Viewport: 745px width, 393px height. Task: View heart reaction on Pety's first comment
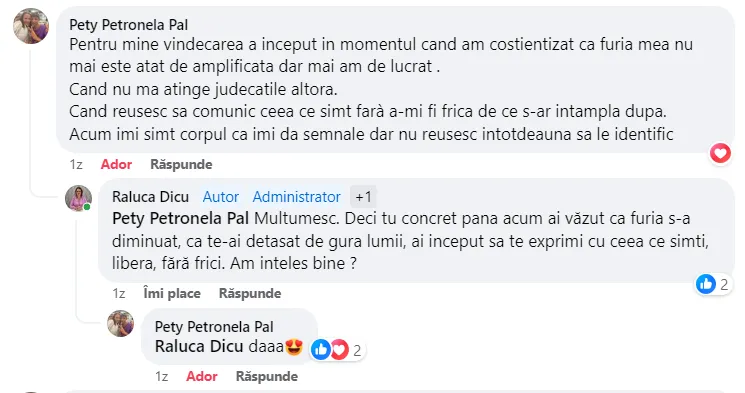[x=720, y=153]
